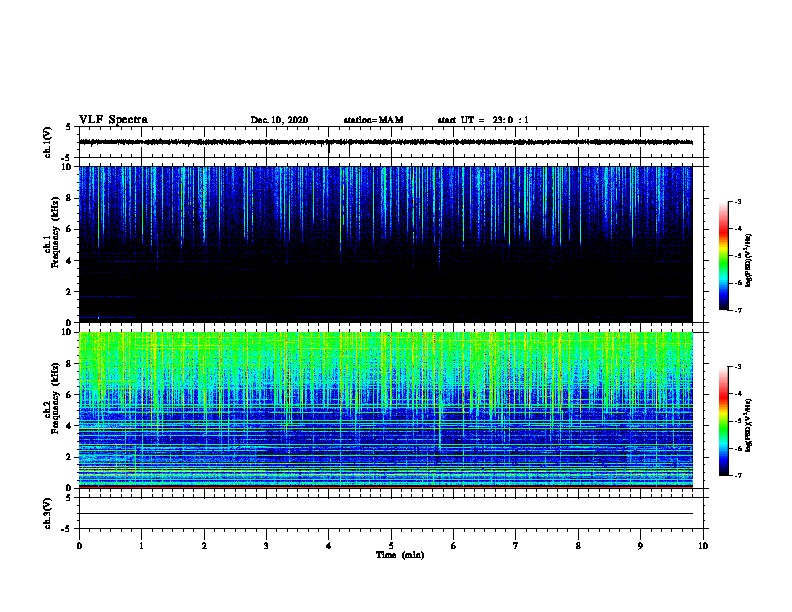Viewport: 792px width, 612px height.
Task: Click the "5" voltage tick on ch.1(V) panel
Action: [68, 127]
